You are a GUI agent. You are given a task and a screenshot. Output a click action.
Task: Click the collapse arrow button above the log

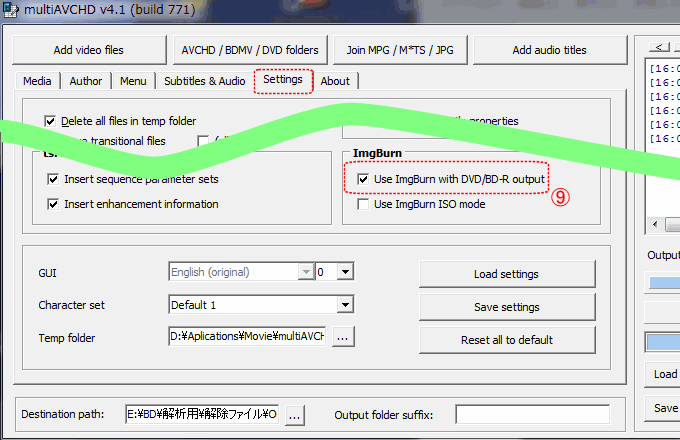coord(660,46)
